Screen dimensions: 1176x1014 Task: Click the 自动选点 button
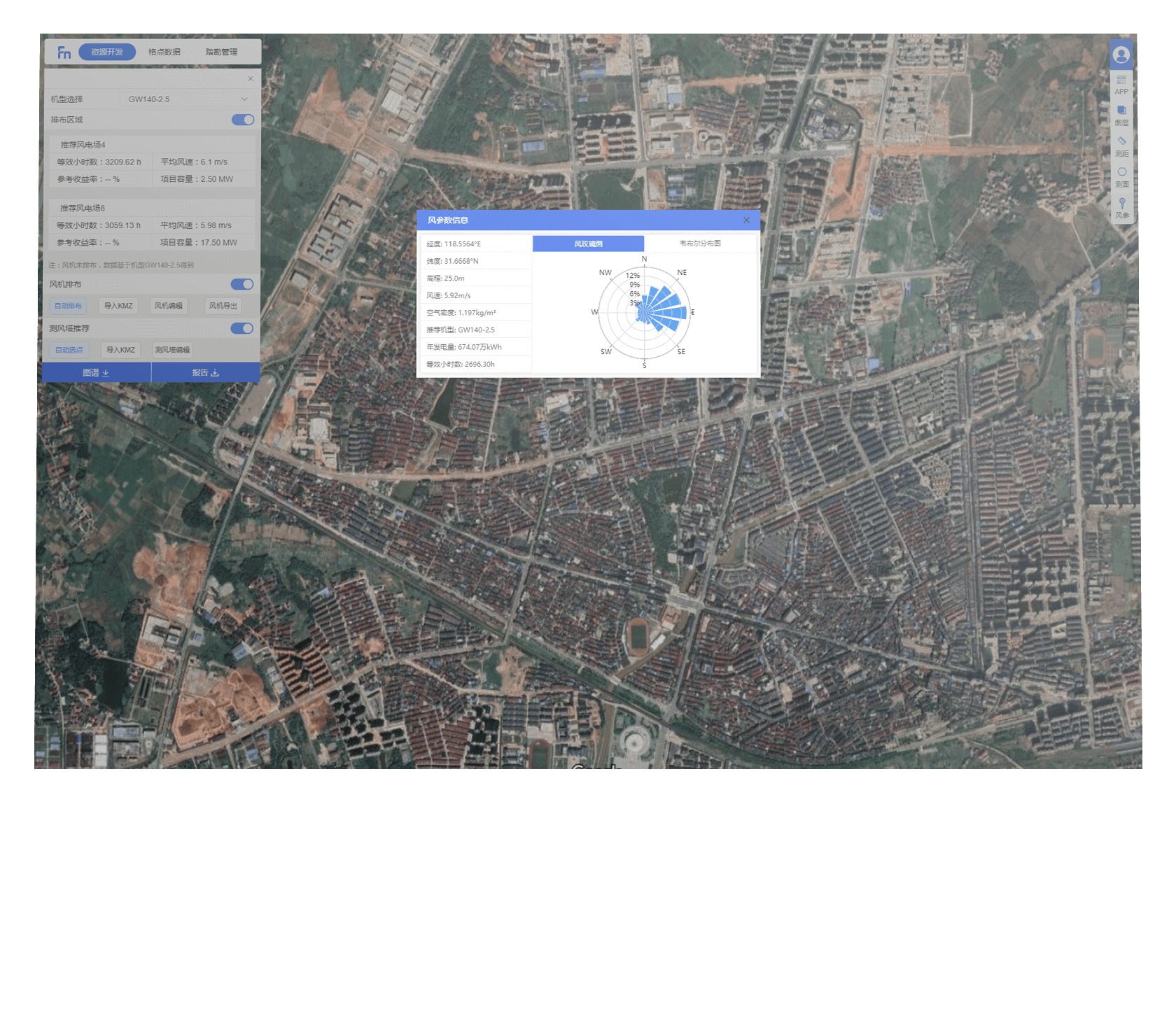coord(69,350)
